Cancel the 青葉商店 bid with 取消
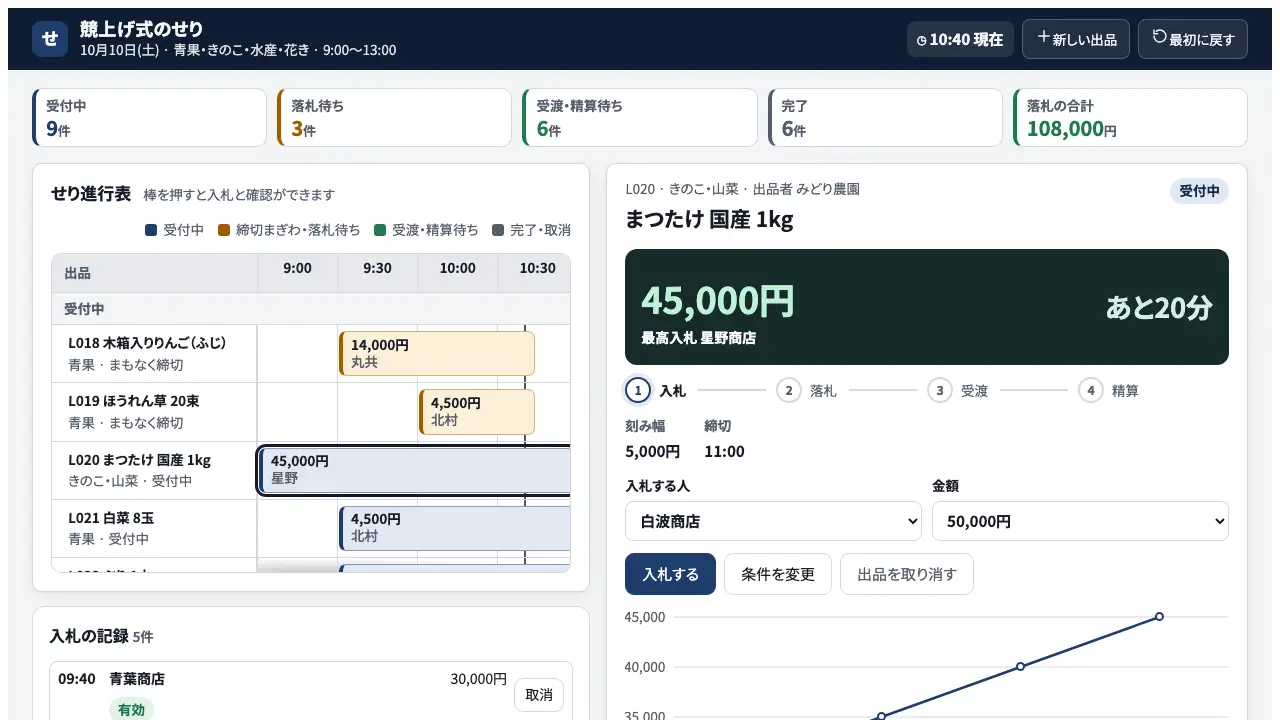Viewport: 1280px width, 720px height. (539, 694)
